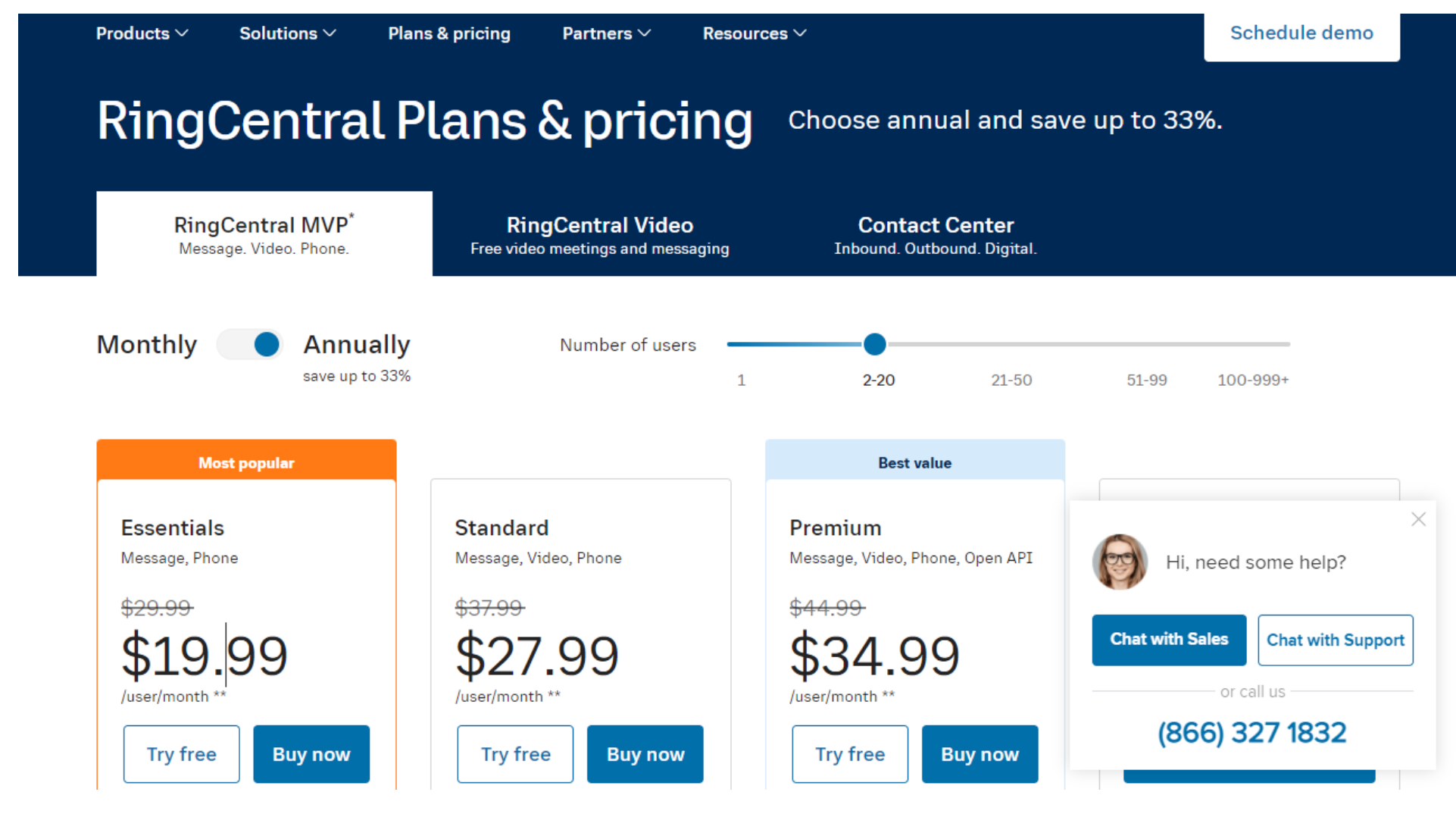Buy the Premium plan now
The width and height of the screenshot is (1456, 814).
(980, 753)
